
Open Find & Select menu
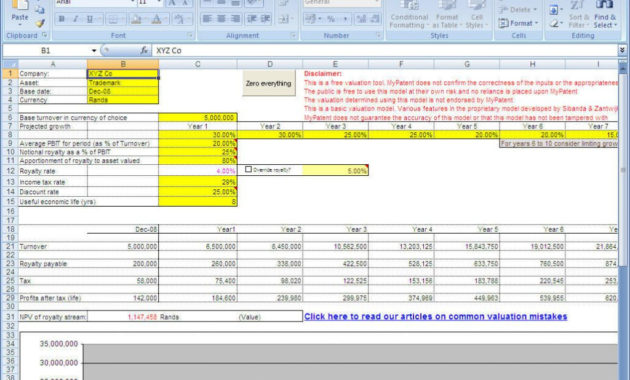[605, 15]
